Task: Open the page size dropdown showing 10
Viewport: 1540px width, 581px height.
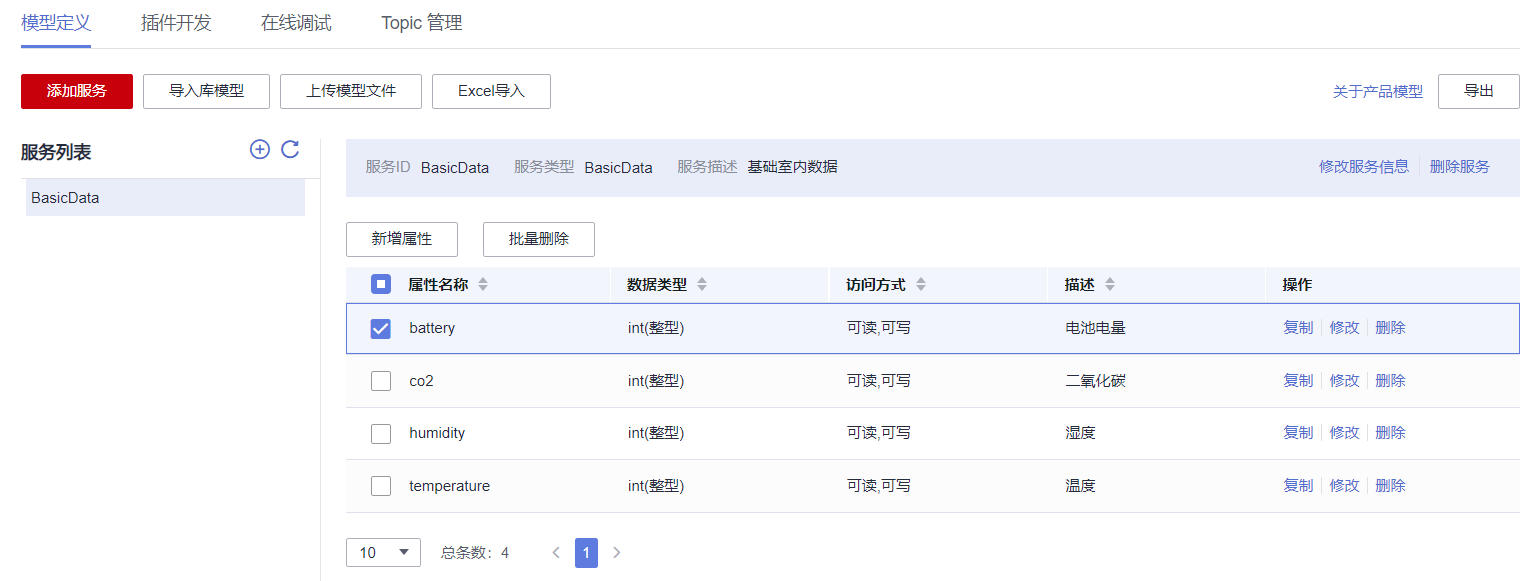Action: [383, 552]
